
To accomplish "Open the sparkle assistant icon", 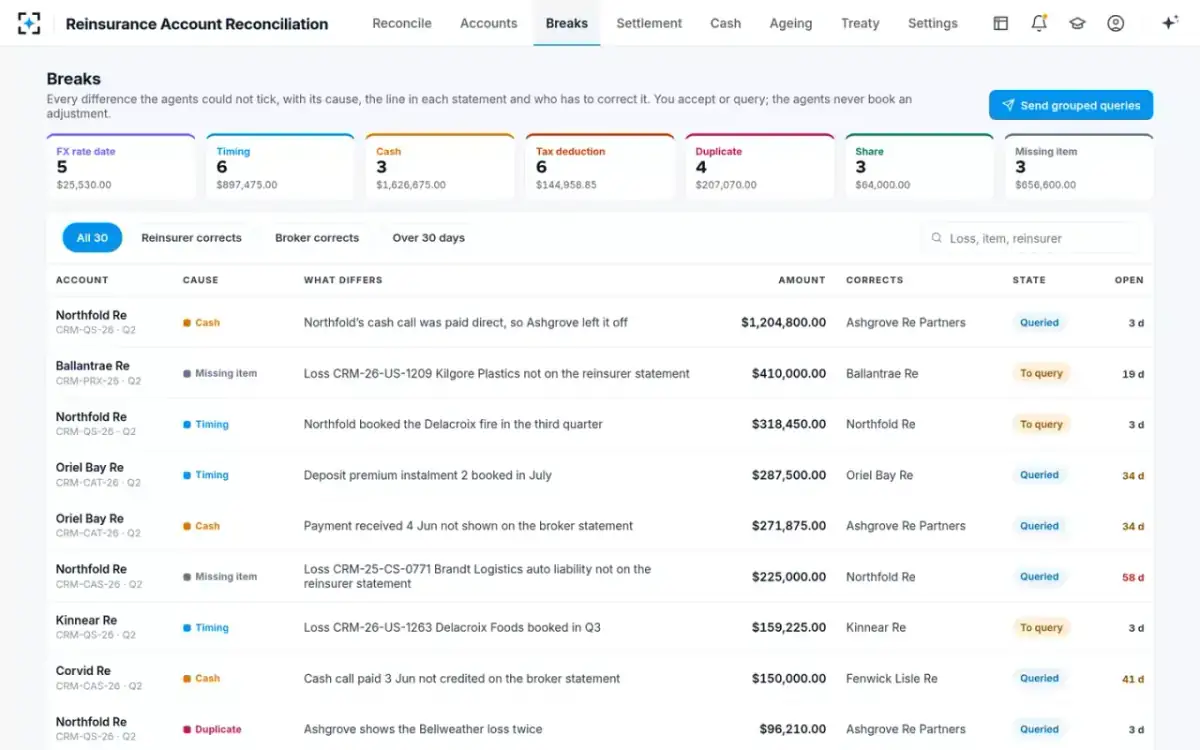I will coord(1169,23).
